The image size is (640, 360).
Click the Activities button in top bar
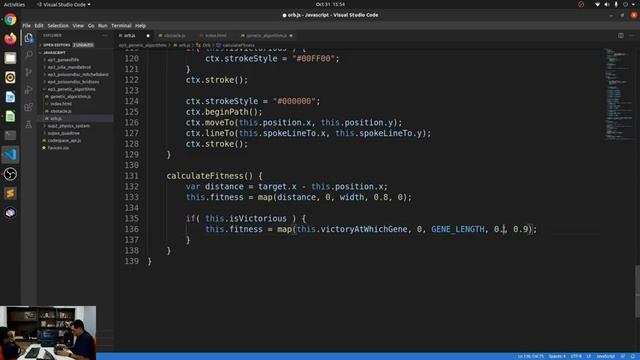pos(14,4)
